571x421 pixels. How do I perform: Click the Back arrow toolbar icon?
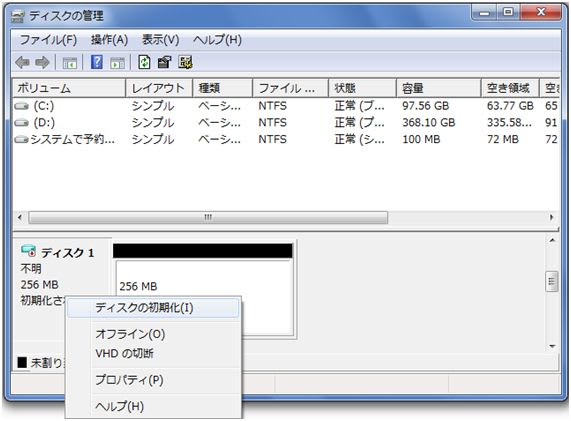pos(22,63)
